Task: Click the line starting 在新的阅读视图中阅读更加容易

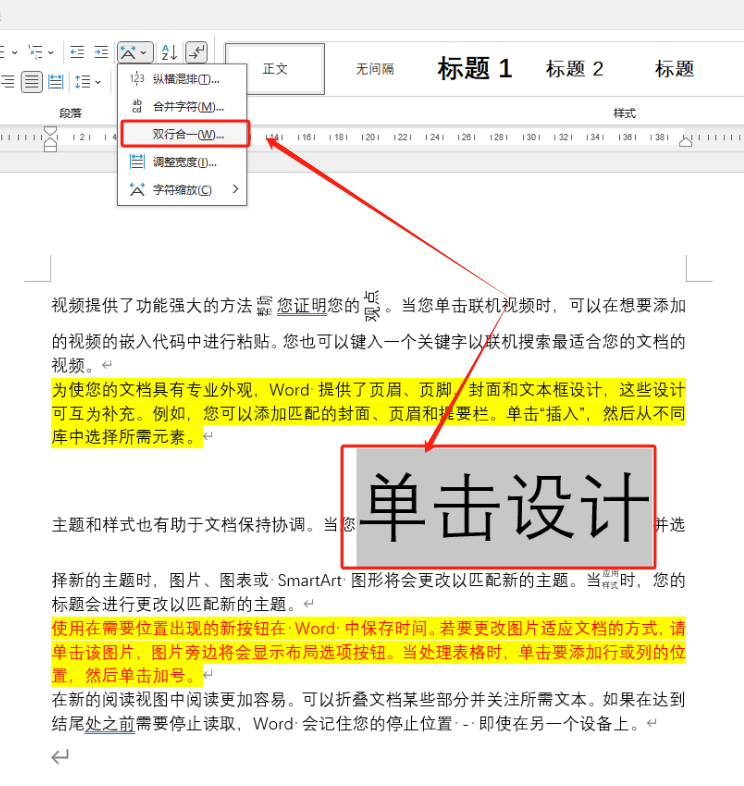Action: click(x=368, y=700)
